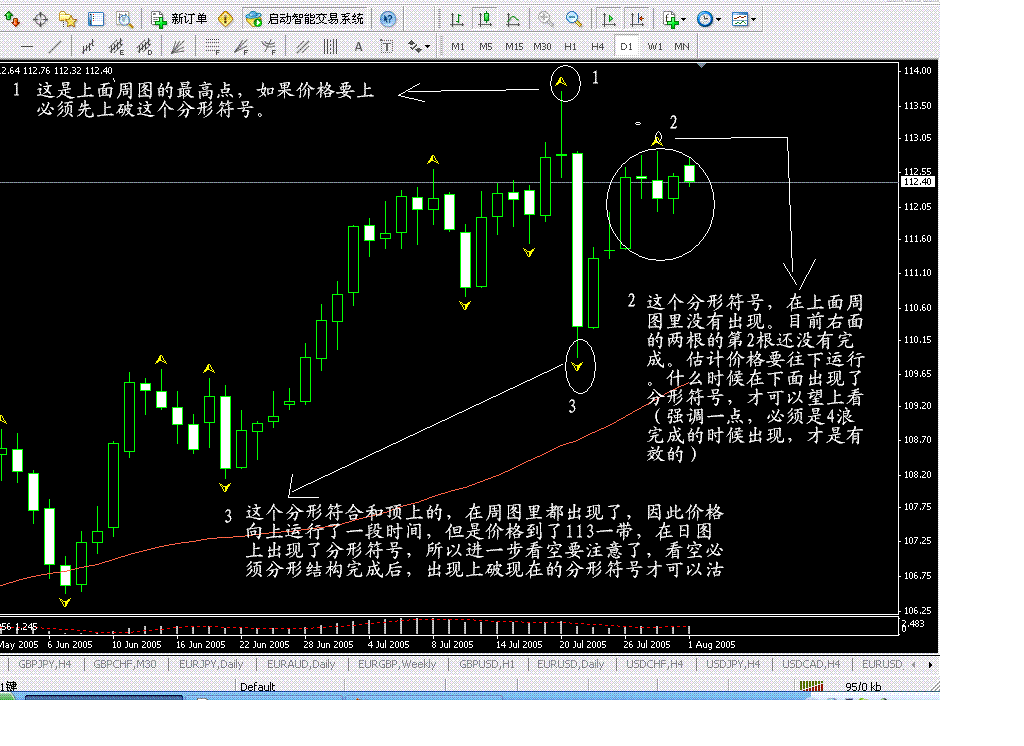Click the blue help question-mark icon
The image size is (1024, 746).
(x=388, y=19)
